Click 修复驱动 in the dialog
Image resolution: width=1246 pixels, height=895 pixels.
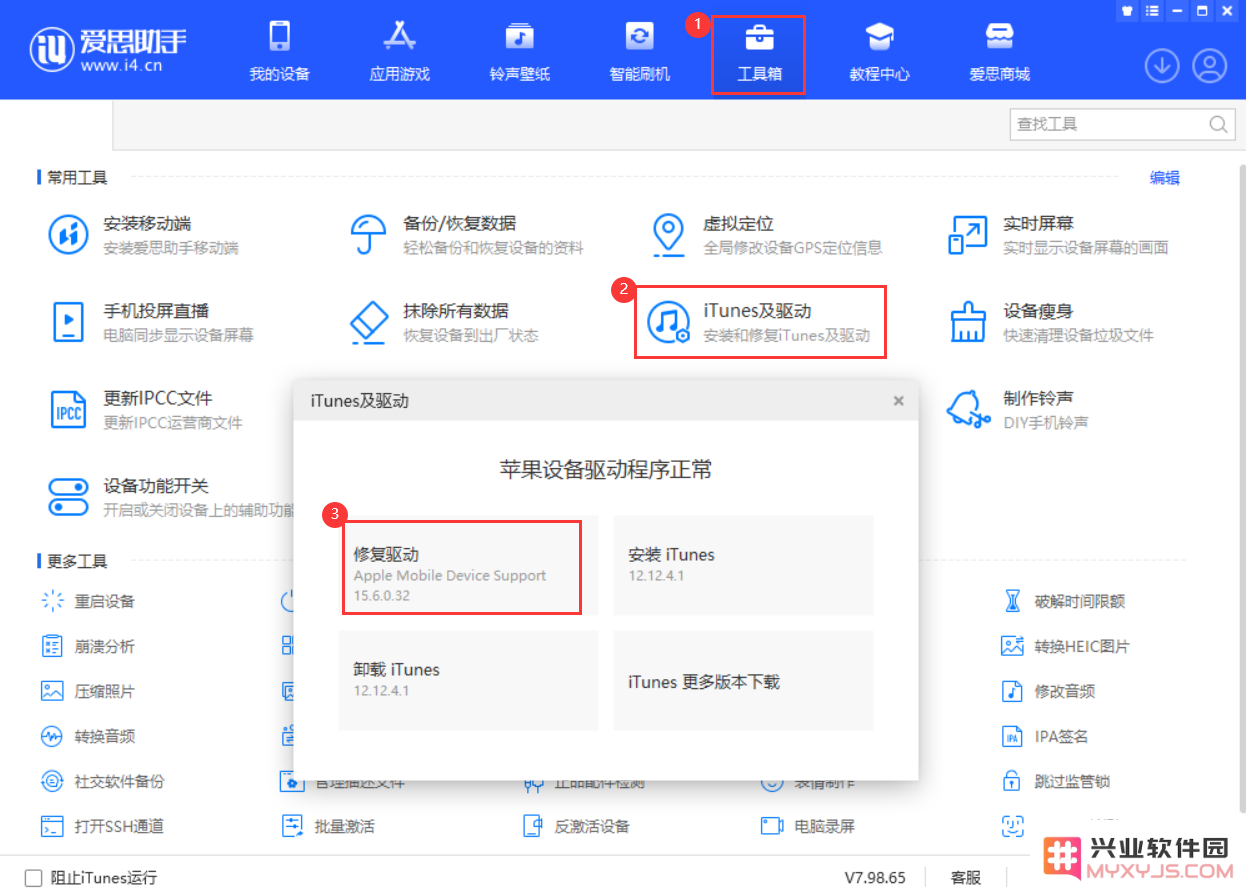[468, 565]
